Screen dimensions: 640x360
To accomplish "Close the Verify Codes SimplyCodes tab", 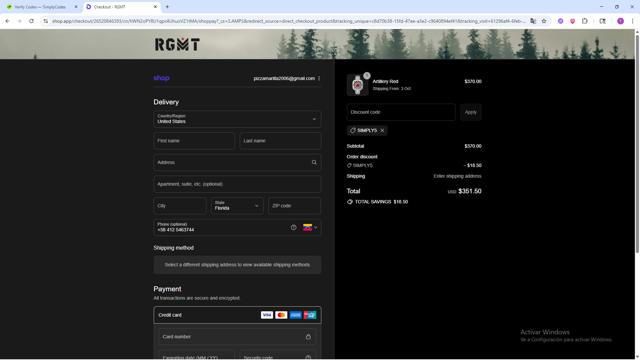I will 76,7.
